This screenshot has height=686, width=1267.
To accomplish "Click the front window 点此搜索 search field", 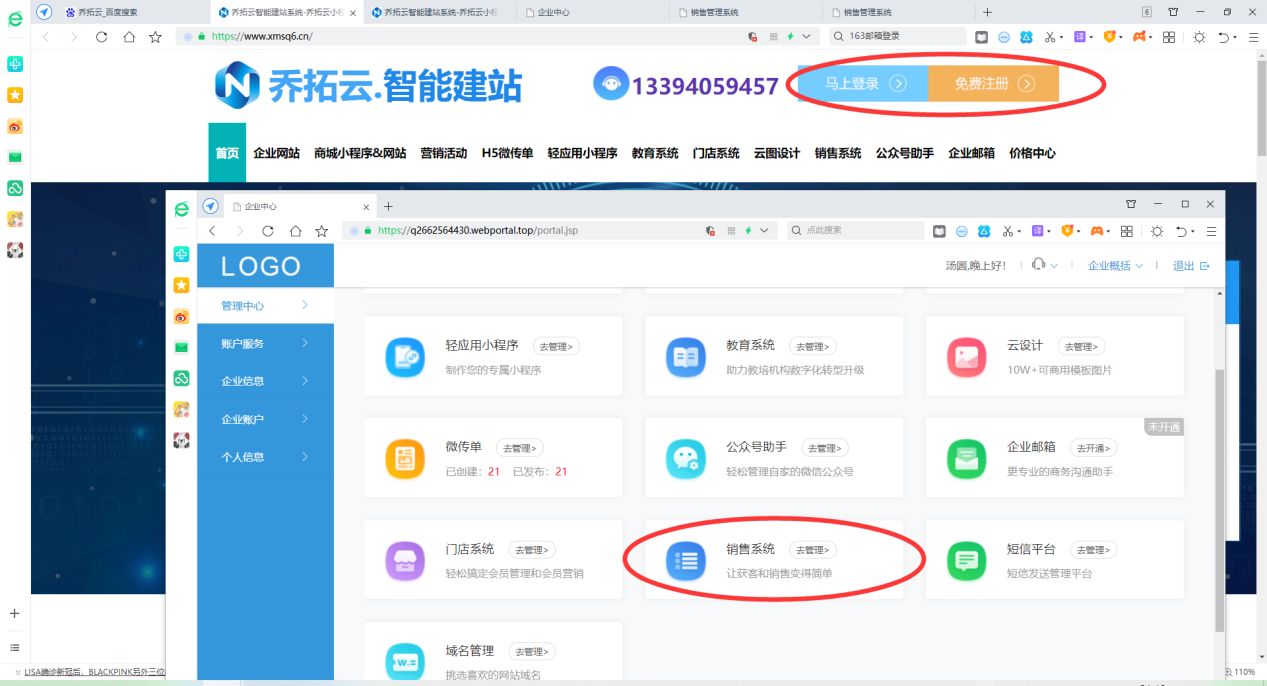I will (x=855, y=231).
